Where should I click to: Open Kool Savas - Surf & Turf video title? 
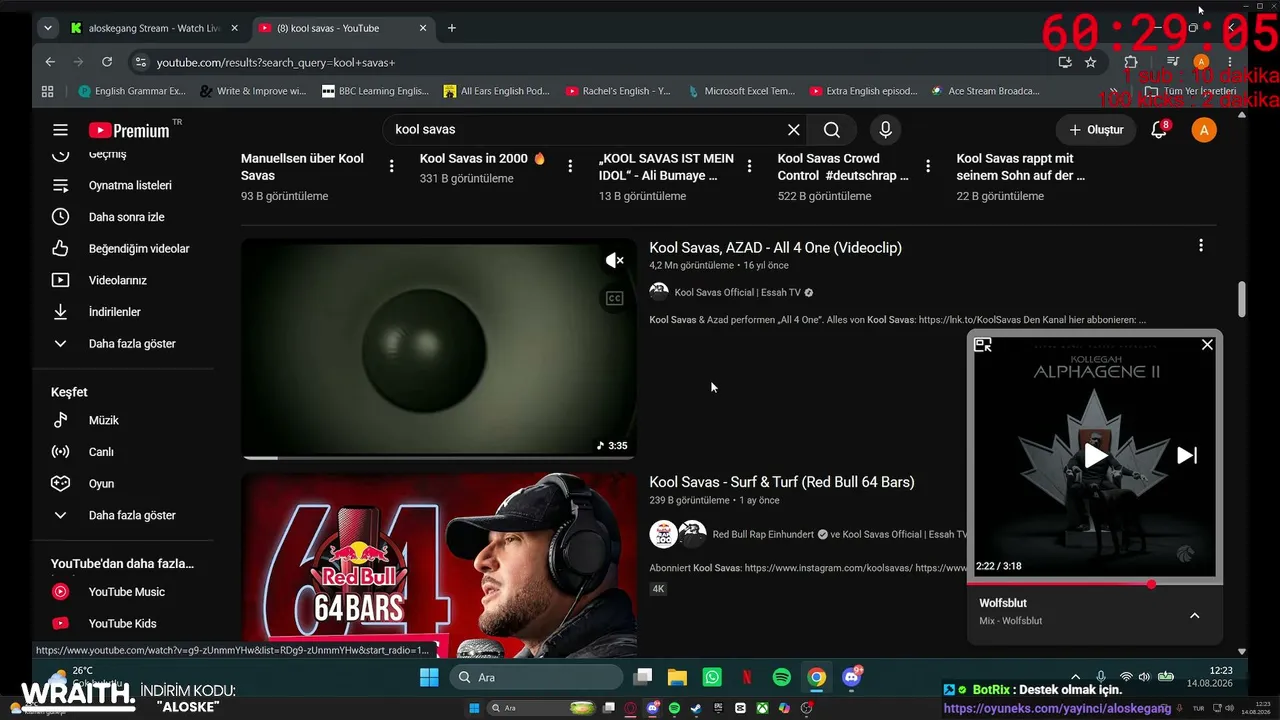pyautogui.click(x=782, y=482)
